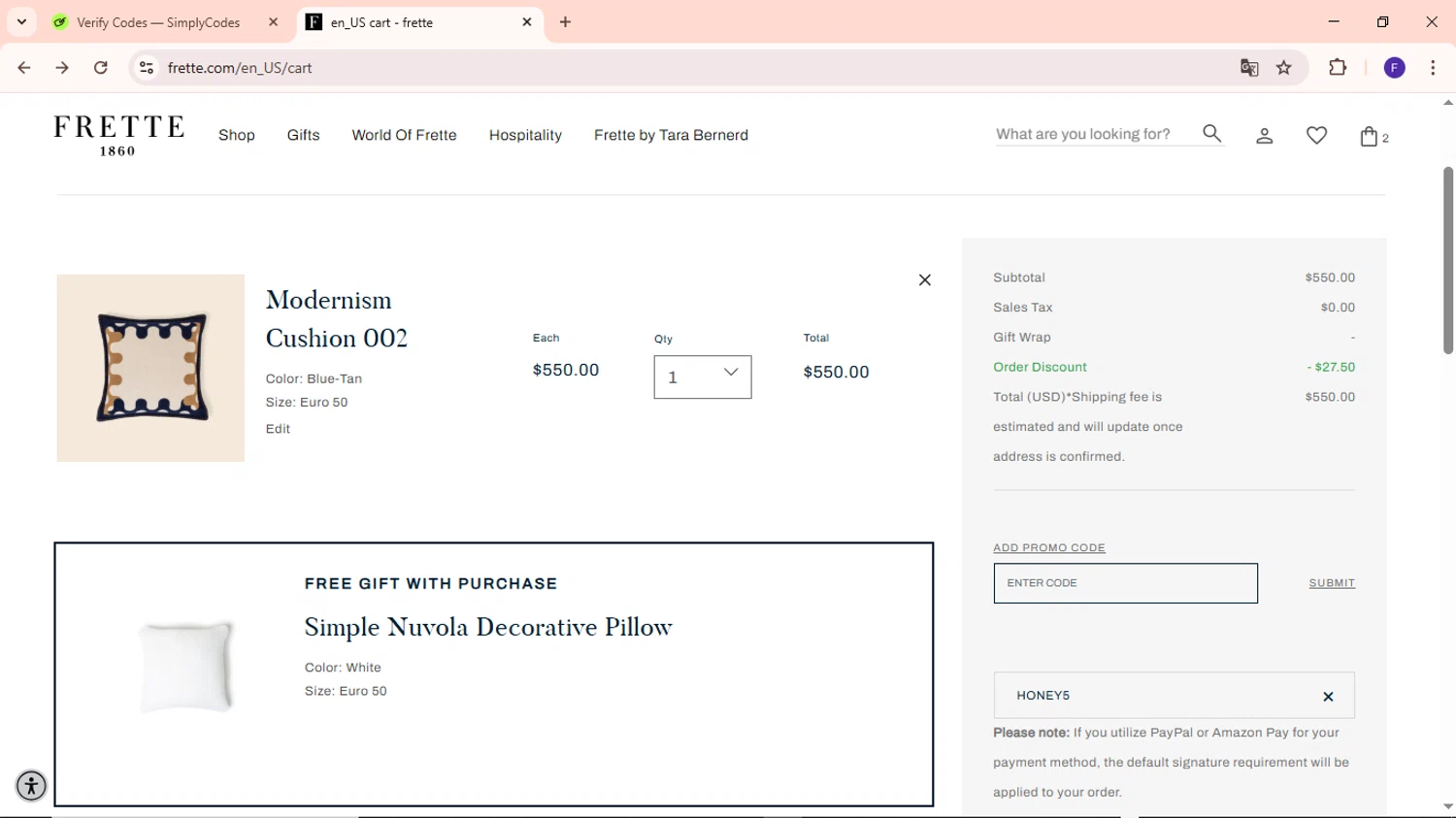Remove the HONEY5 promo code

coord(1328,697)
